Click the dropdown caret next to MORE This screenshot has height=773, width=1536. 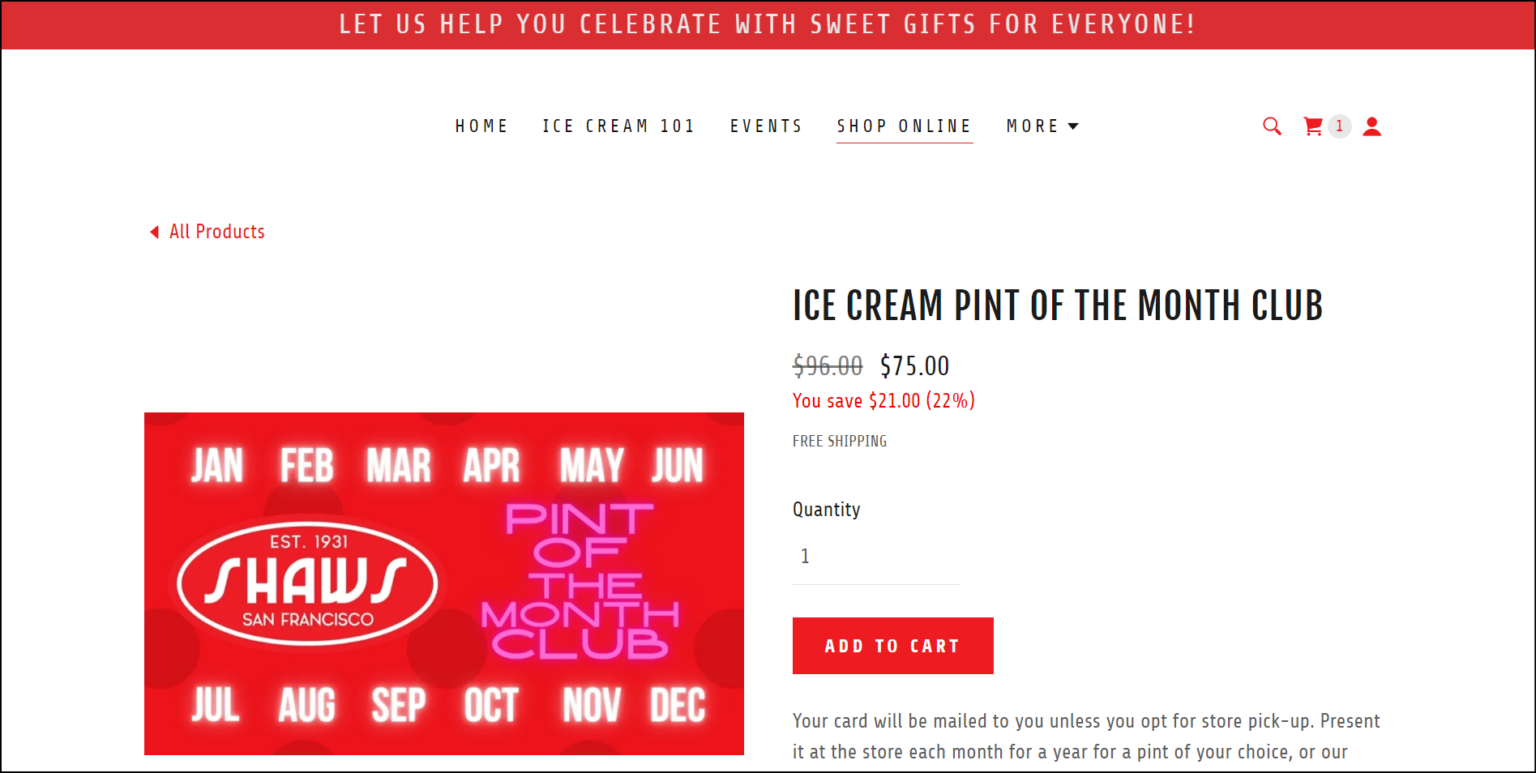[x=1074, y=126]
